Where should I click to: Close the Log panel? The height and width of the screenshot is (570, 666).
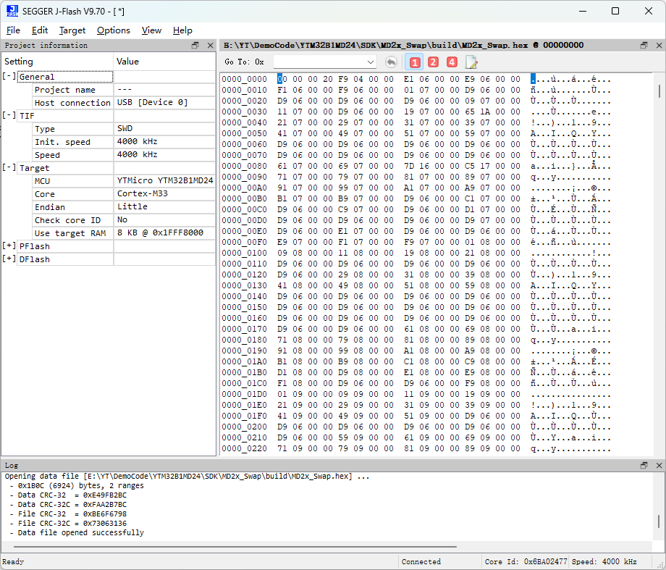[x=659, y=466]
